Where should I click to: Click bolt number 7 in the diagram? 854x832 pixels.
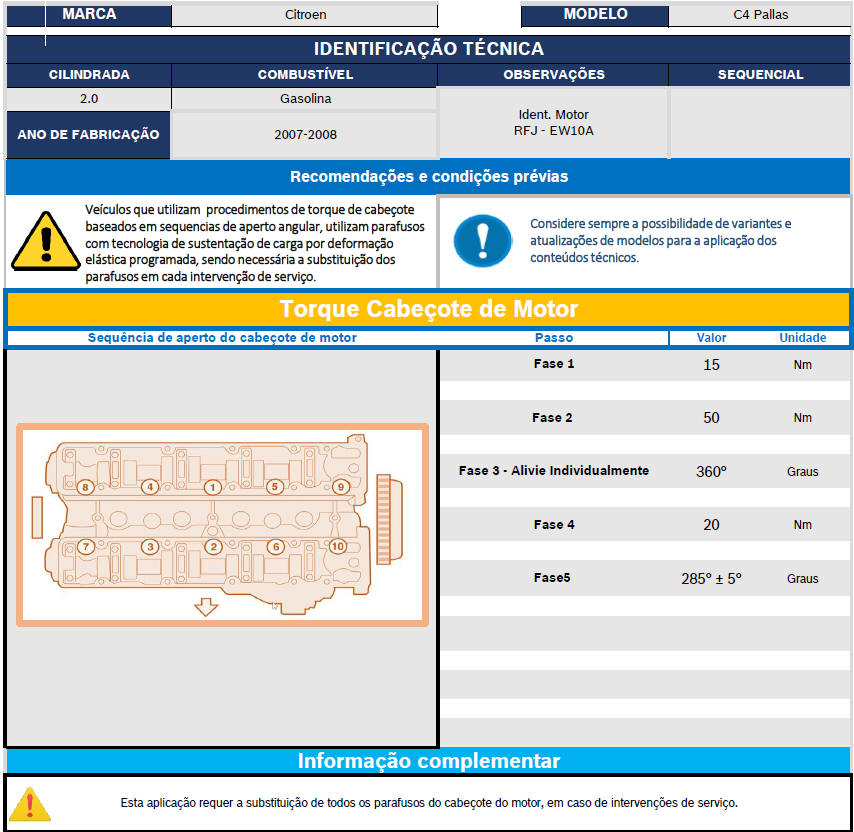pyautogui.click(x=86, y=547)
